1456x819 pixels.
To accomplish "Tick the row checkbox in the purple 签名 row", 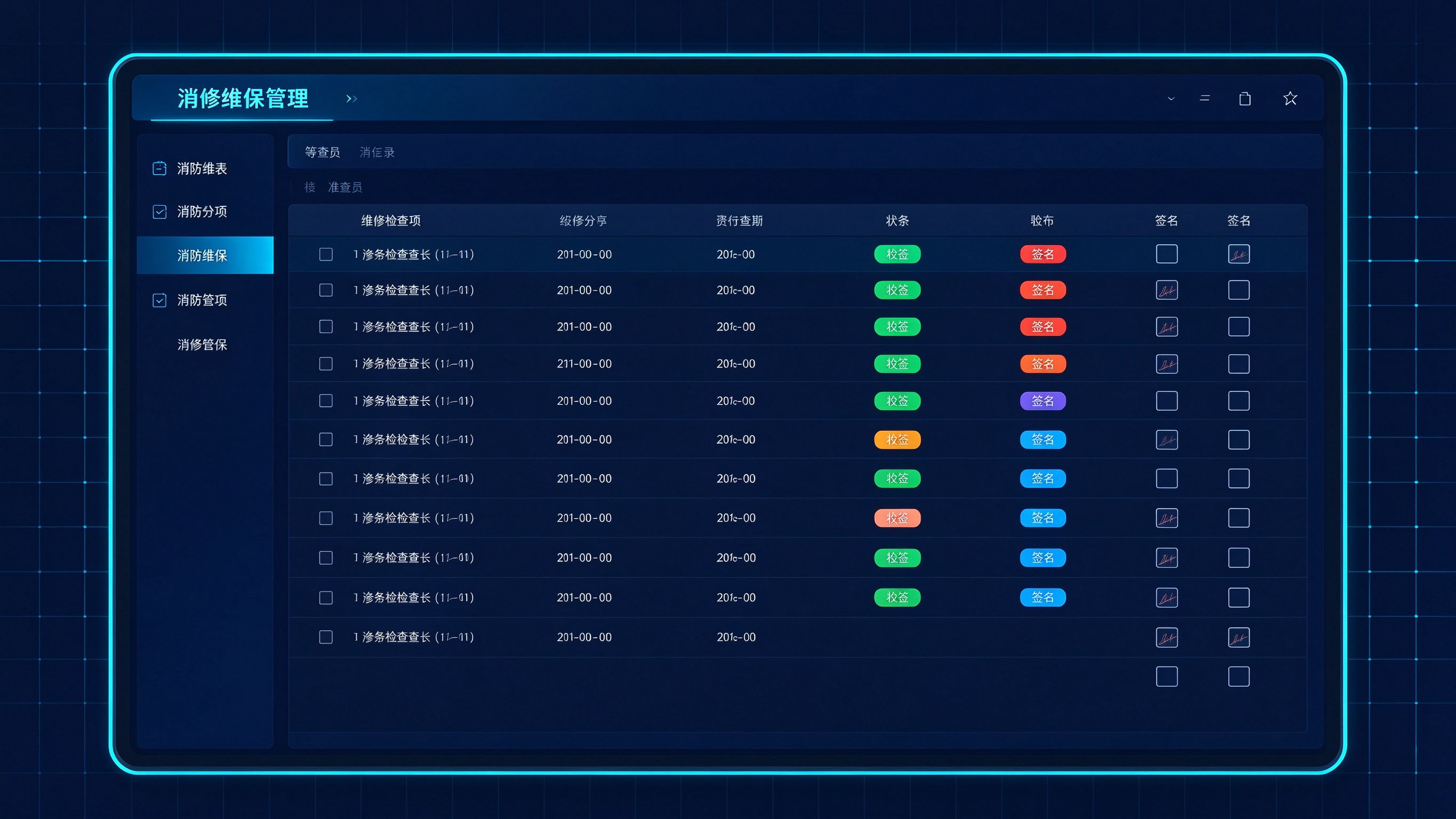I will pos(325,401).
